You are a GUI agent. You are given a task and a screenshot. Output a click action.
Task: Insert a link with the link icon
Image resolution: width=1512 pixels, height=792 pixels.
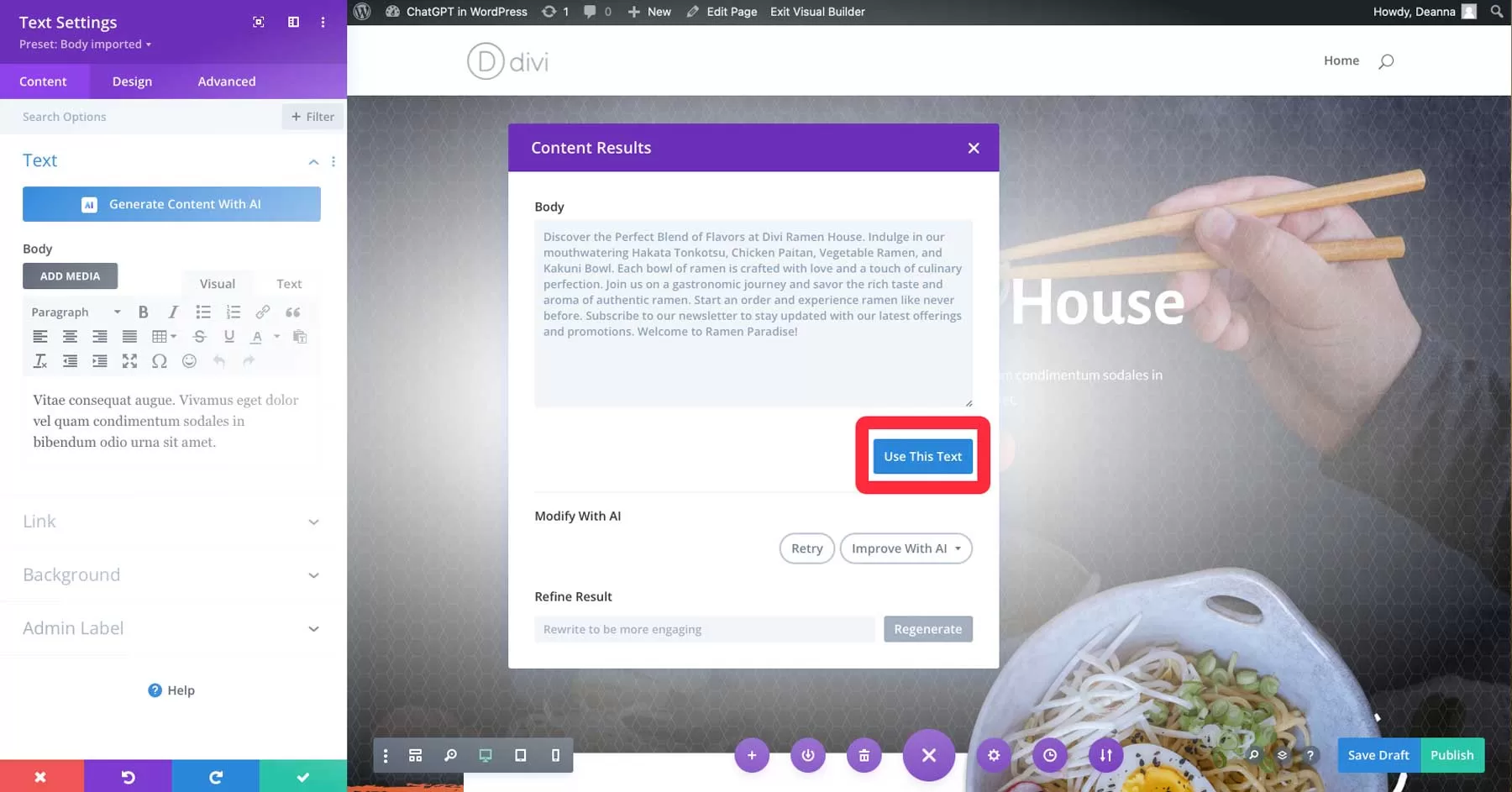[x=263, y=312]
